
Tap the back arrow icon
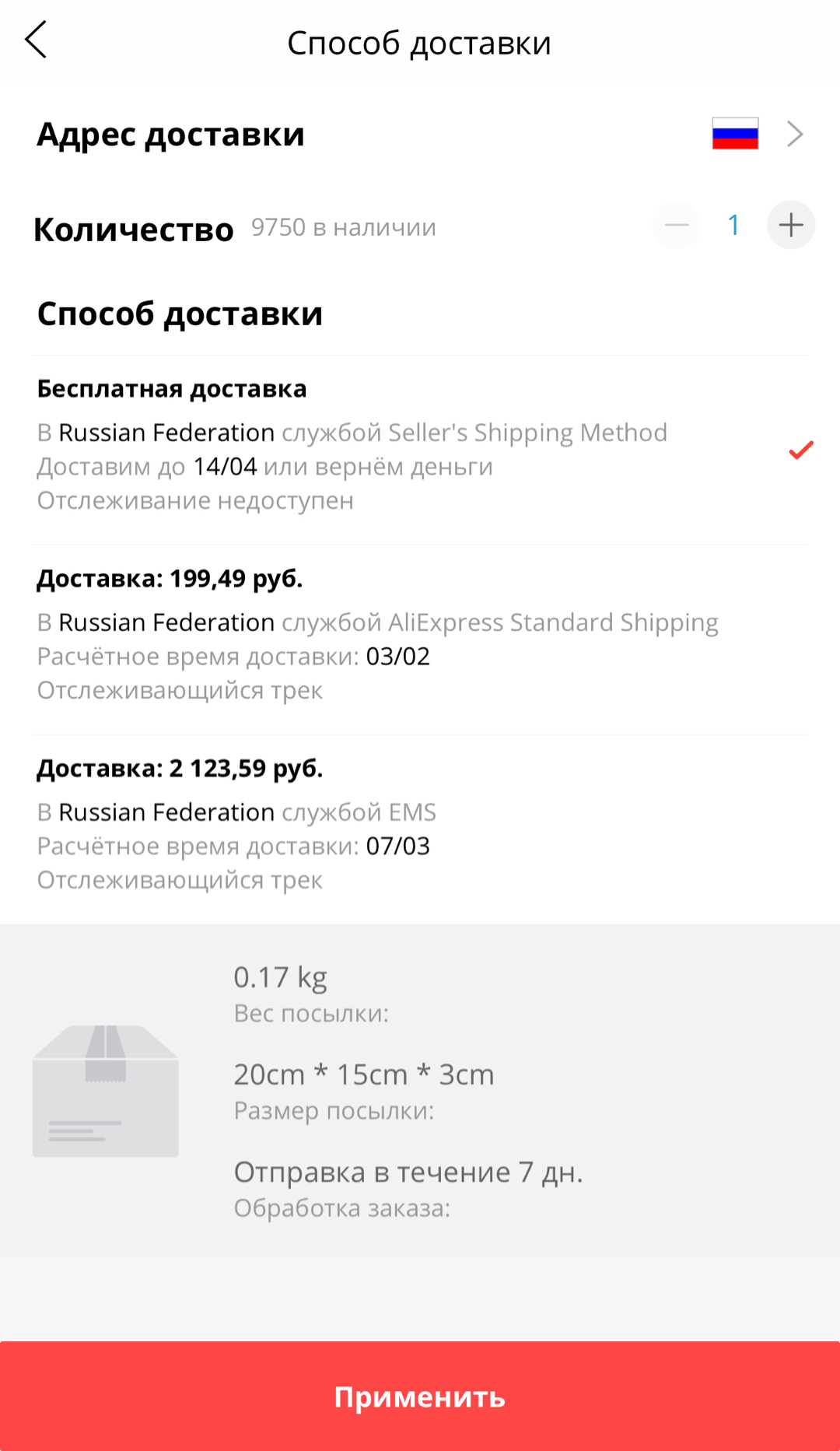click(x=36, y=40)
